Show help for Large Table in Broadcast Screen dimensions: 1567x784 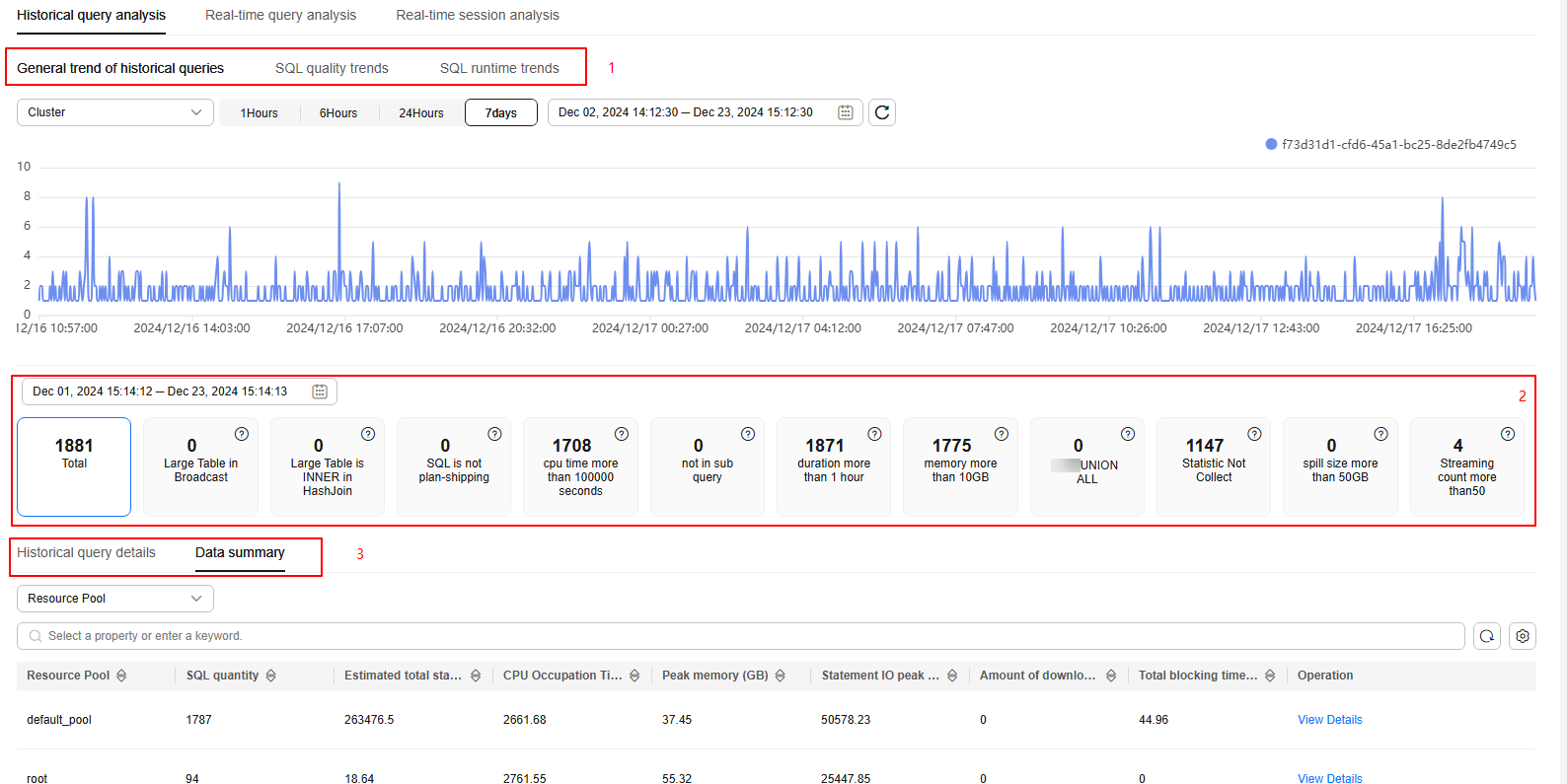click(242, 434)
